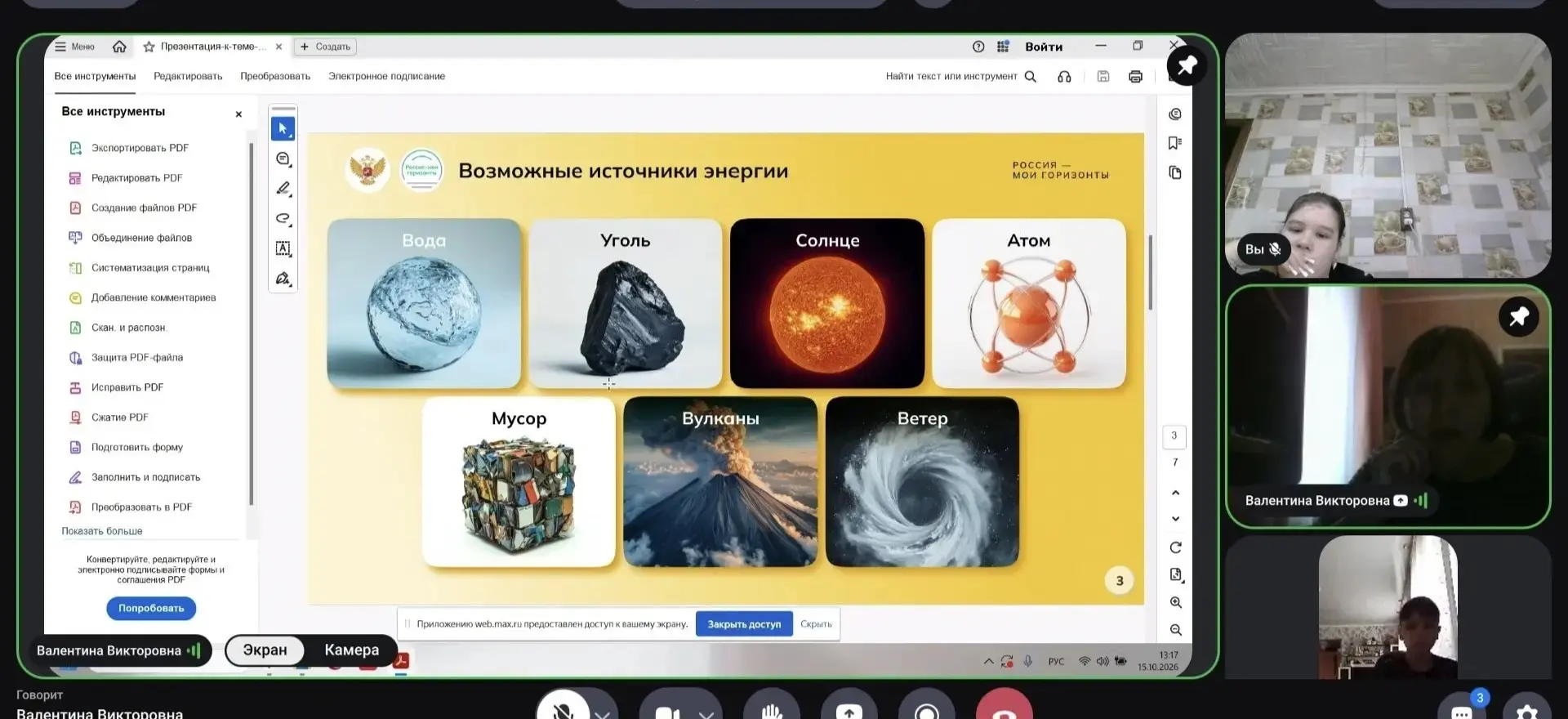Viewport: 1568px width, 719px height.
Task: Star the open presentation tab
Action: (x=149, y=47)
